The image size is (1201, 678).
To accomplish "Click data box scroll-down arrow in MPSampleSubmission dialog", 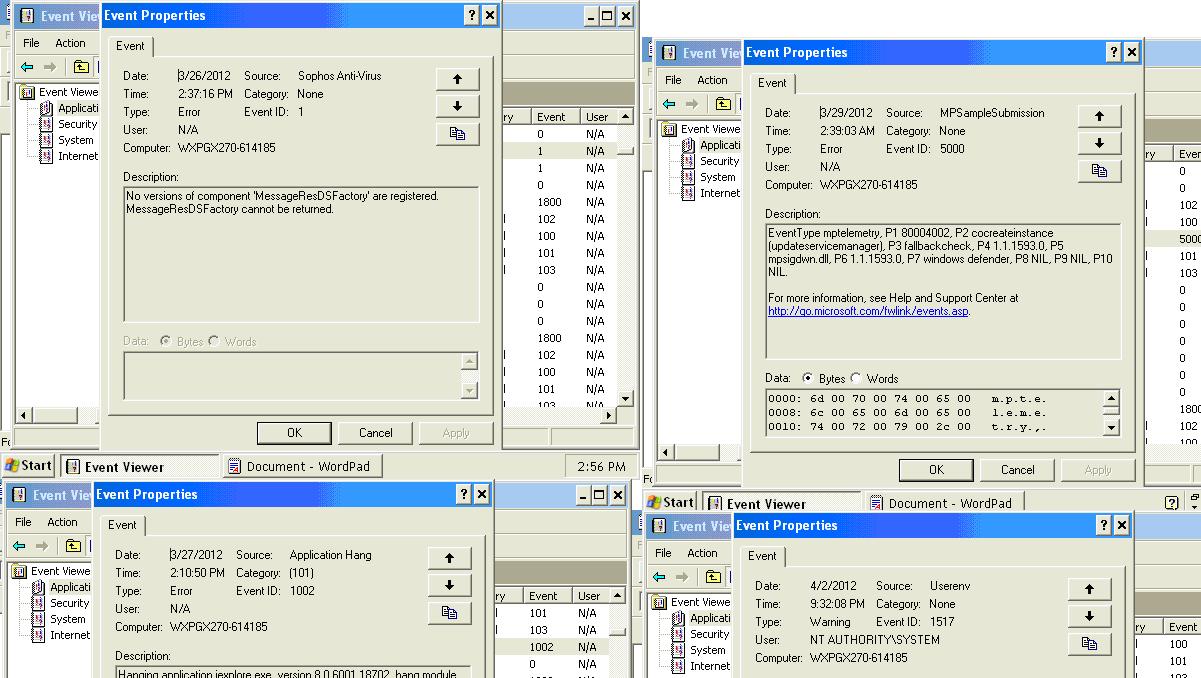I will pyautogui.click(x=1111, y=427).
